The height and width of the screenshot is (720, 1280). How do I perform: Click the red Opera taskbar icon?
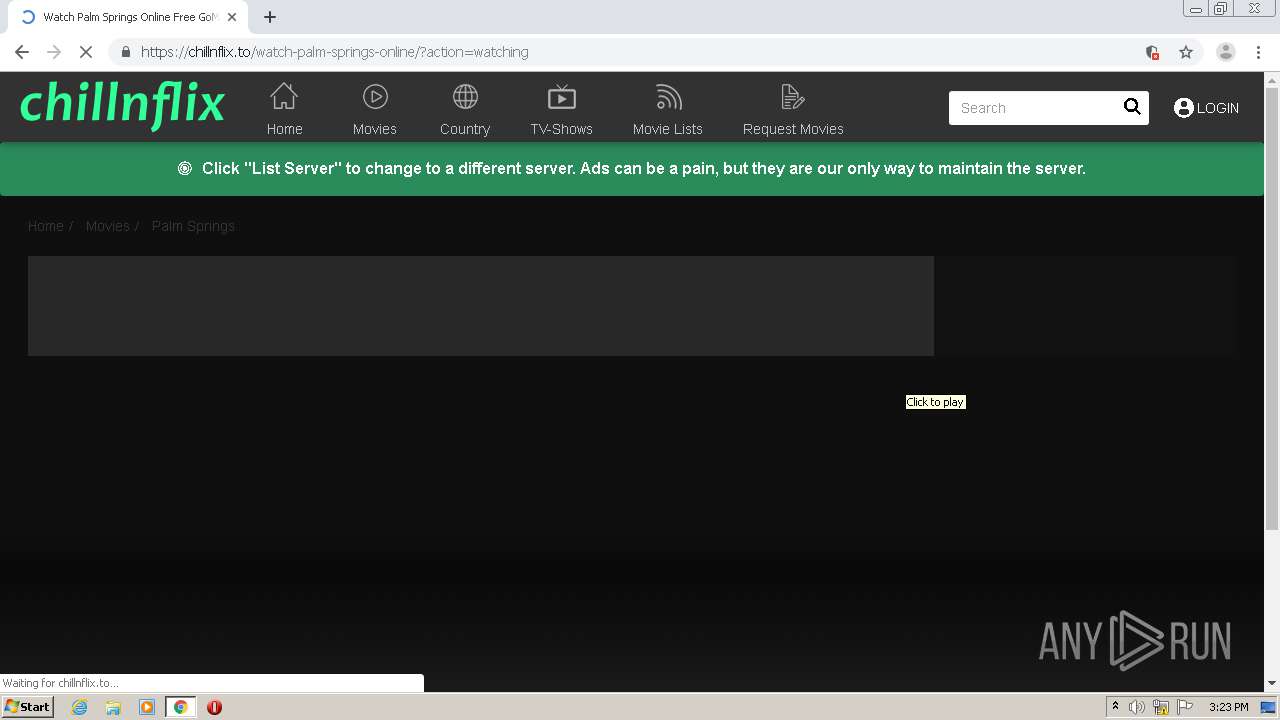(214, 707)
